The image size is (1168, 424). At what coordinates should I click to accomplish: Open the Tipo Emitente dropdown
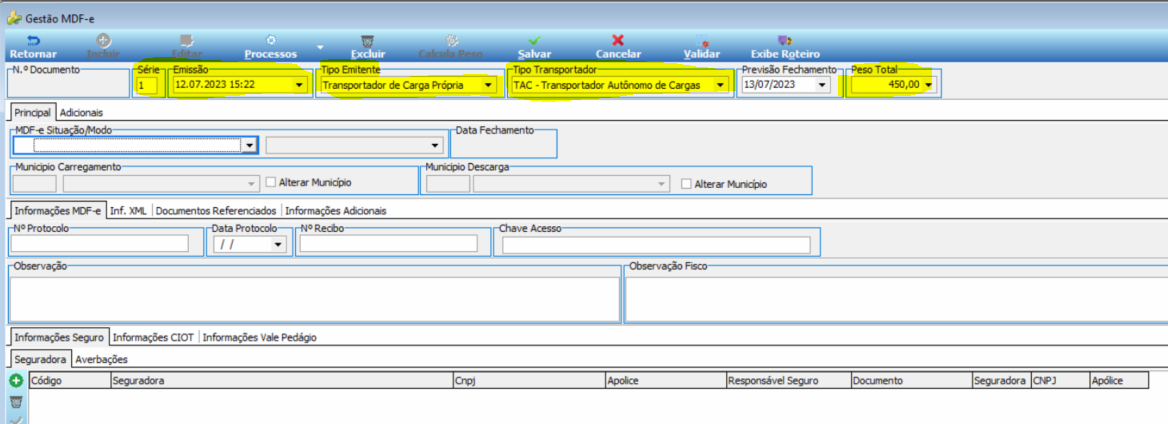488,85
